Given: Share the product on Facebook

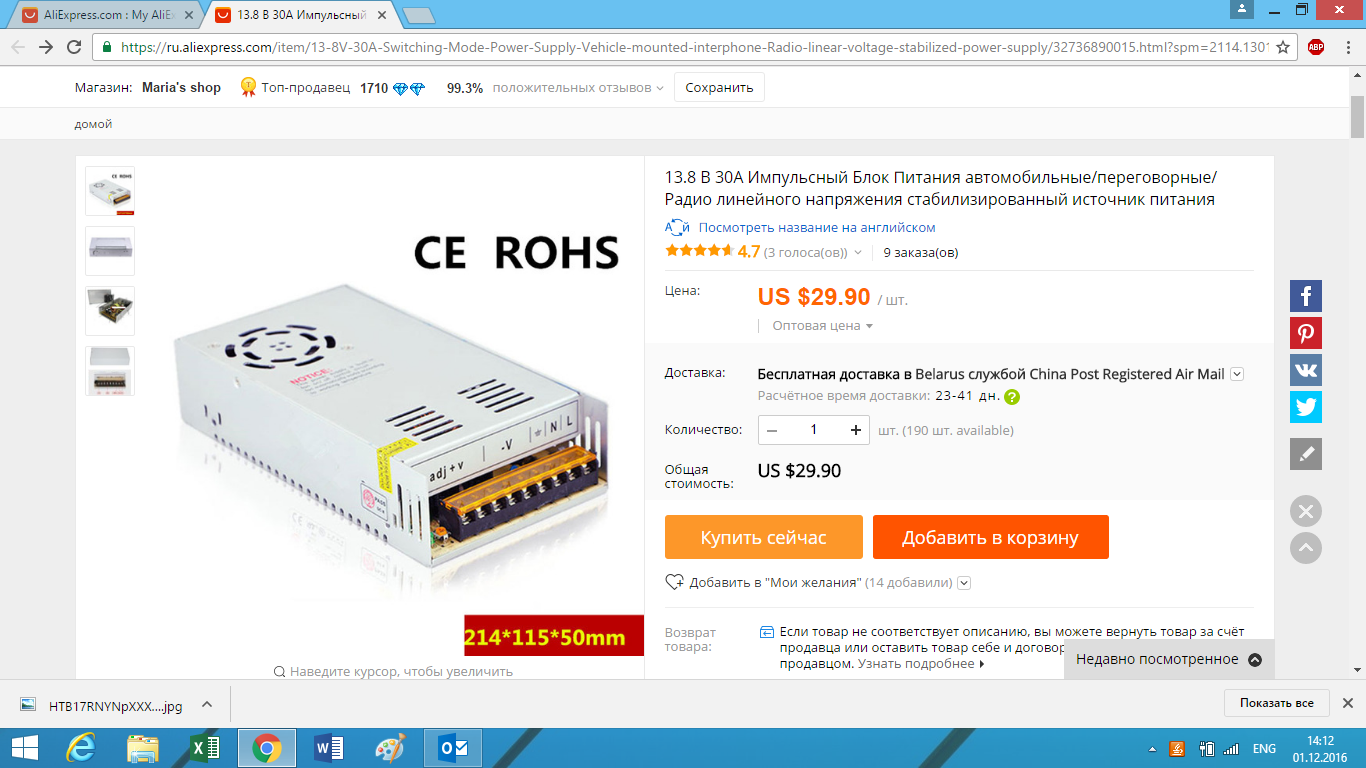Looking at the screenshot, I should pyautogui.click(x=1305, y=296).
